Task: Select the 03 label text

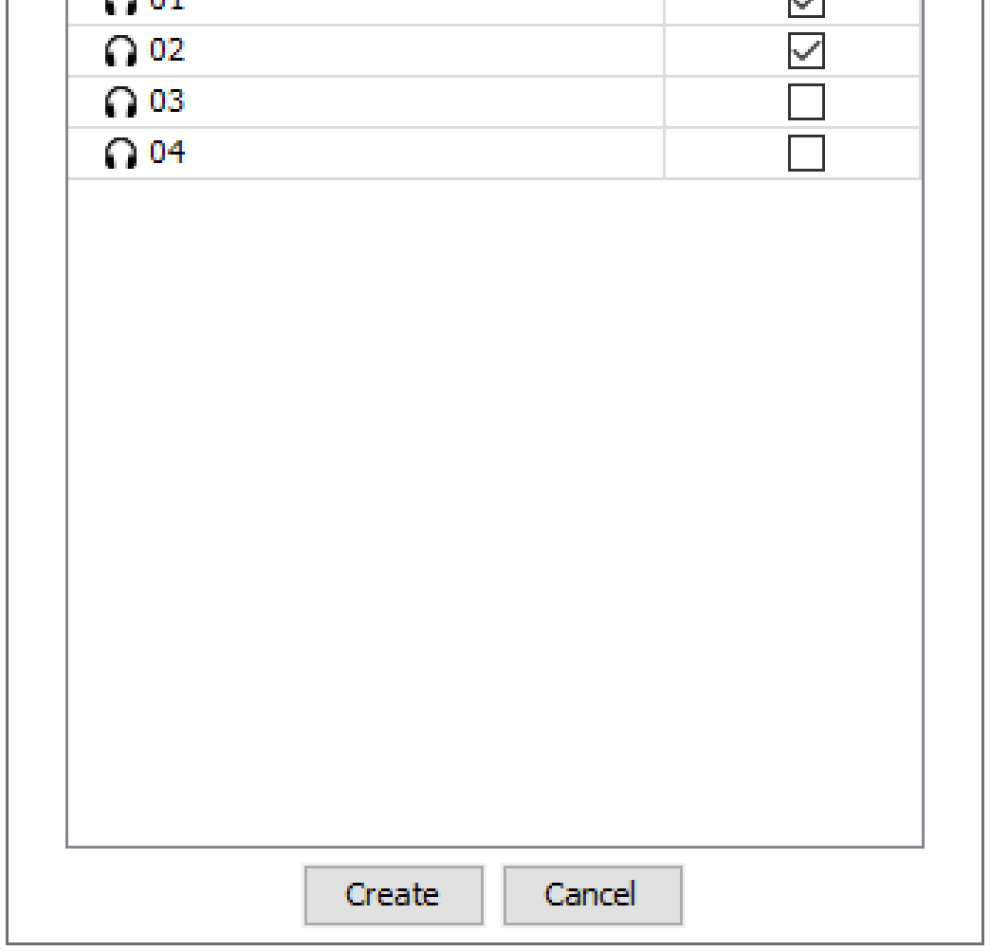Action: click(x=167, y=102)
